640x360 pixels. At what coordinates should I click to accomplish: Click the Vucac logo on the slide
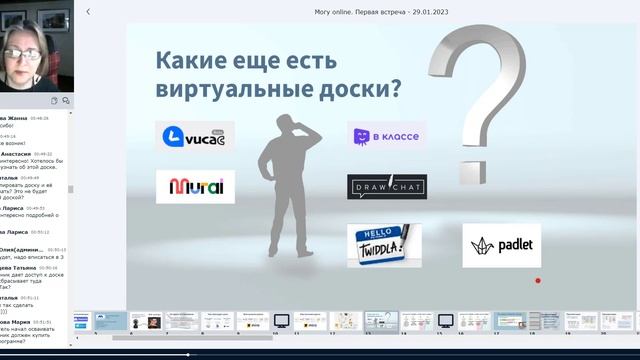pos(195,136)
